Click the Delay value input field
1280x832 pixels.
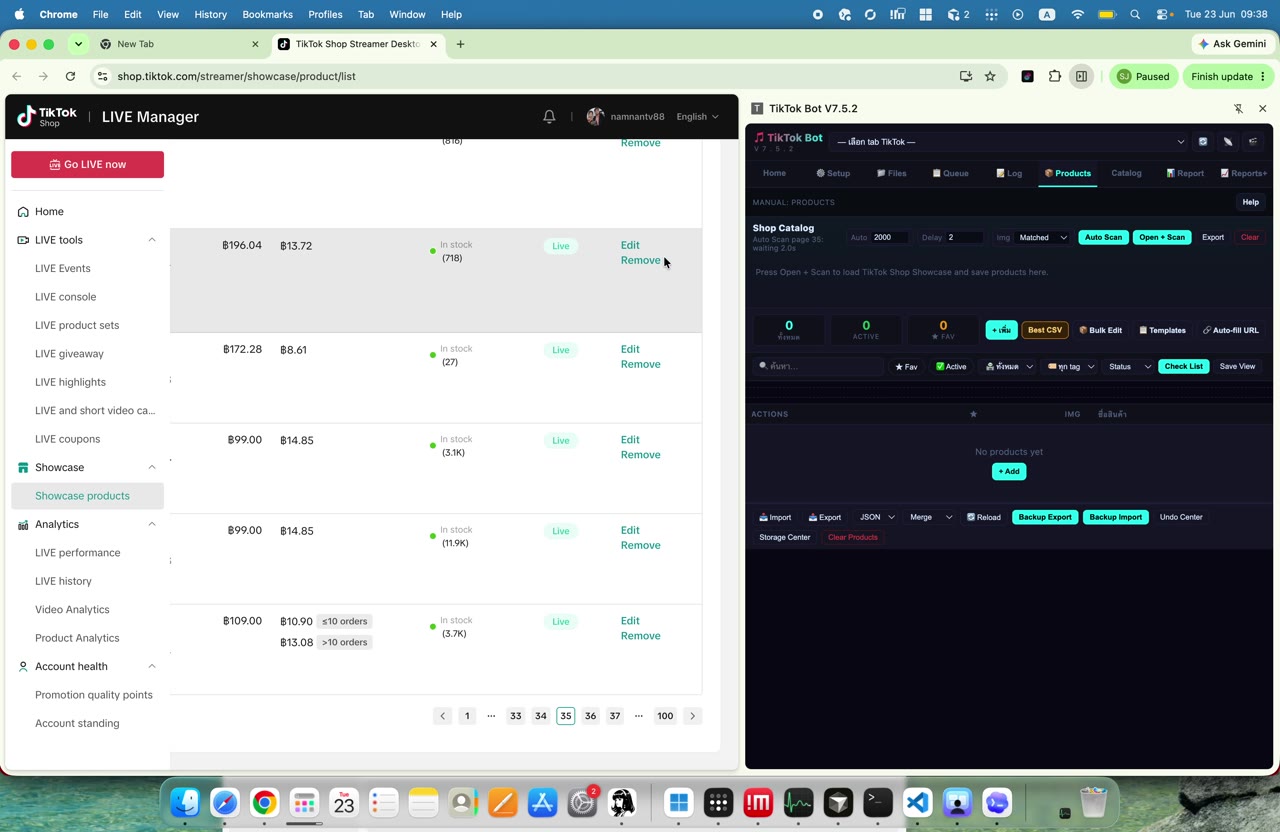965,237
